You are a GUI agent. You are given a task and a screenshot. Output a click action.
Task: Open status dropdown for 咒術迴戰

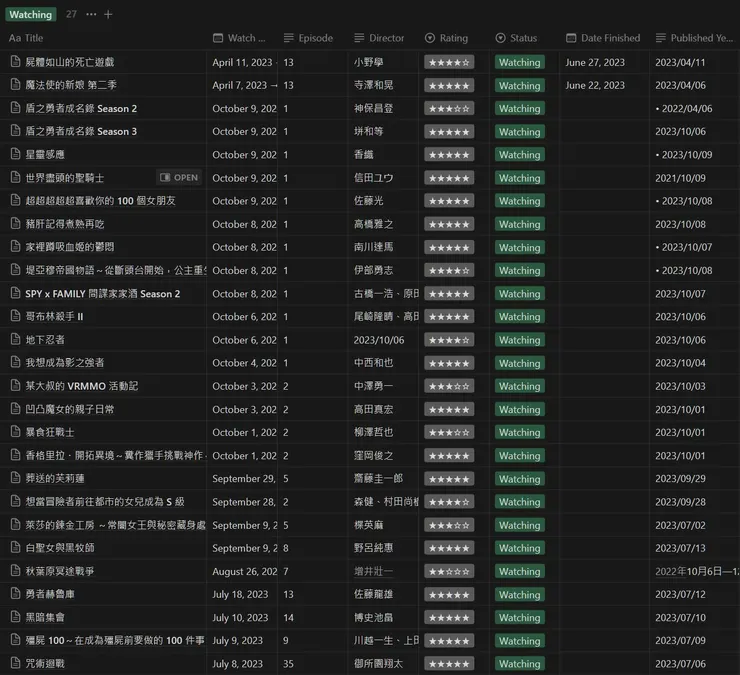520,664
